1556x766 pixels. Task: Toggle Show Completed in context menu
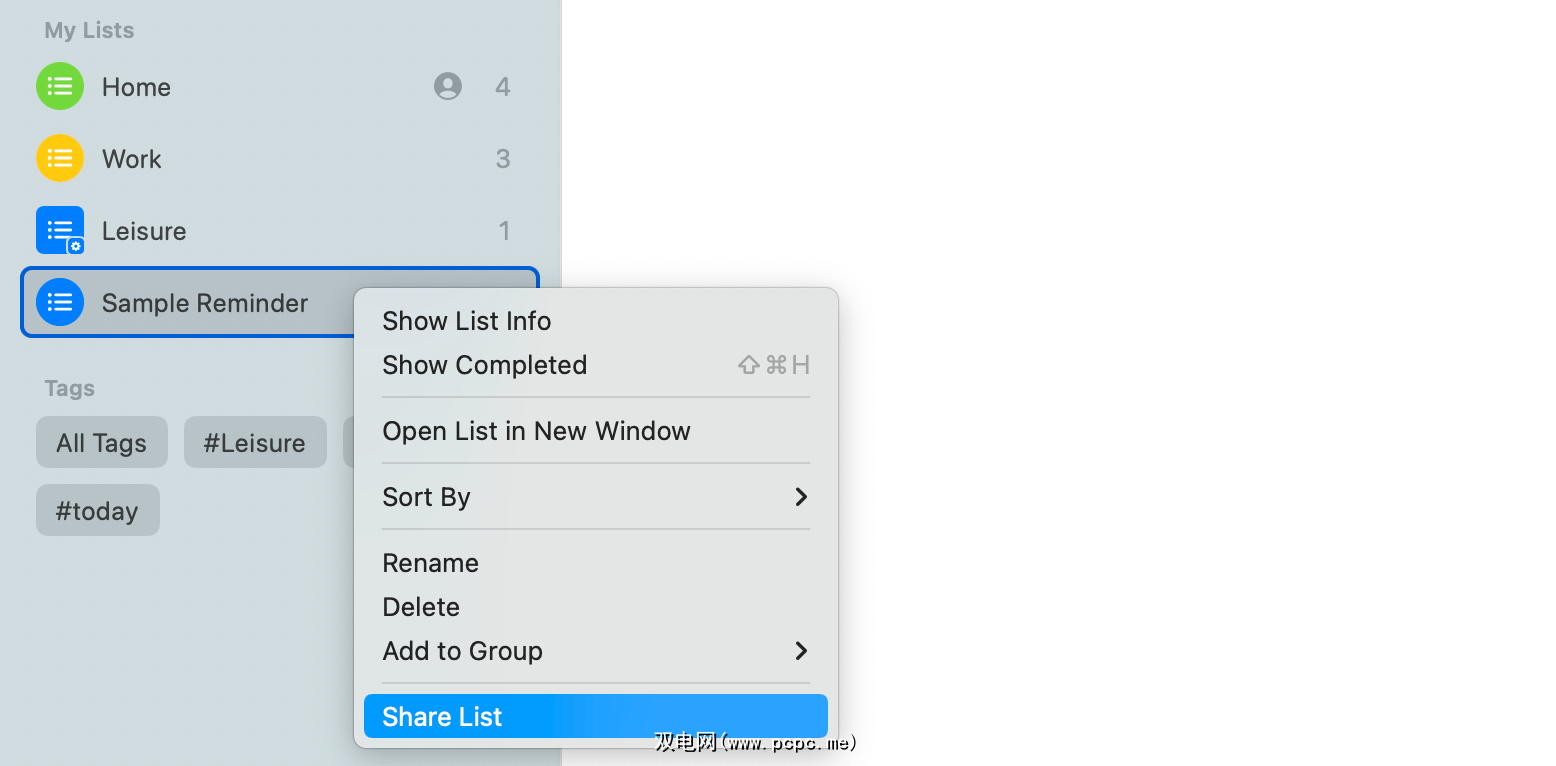point(485,365)
